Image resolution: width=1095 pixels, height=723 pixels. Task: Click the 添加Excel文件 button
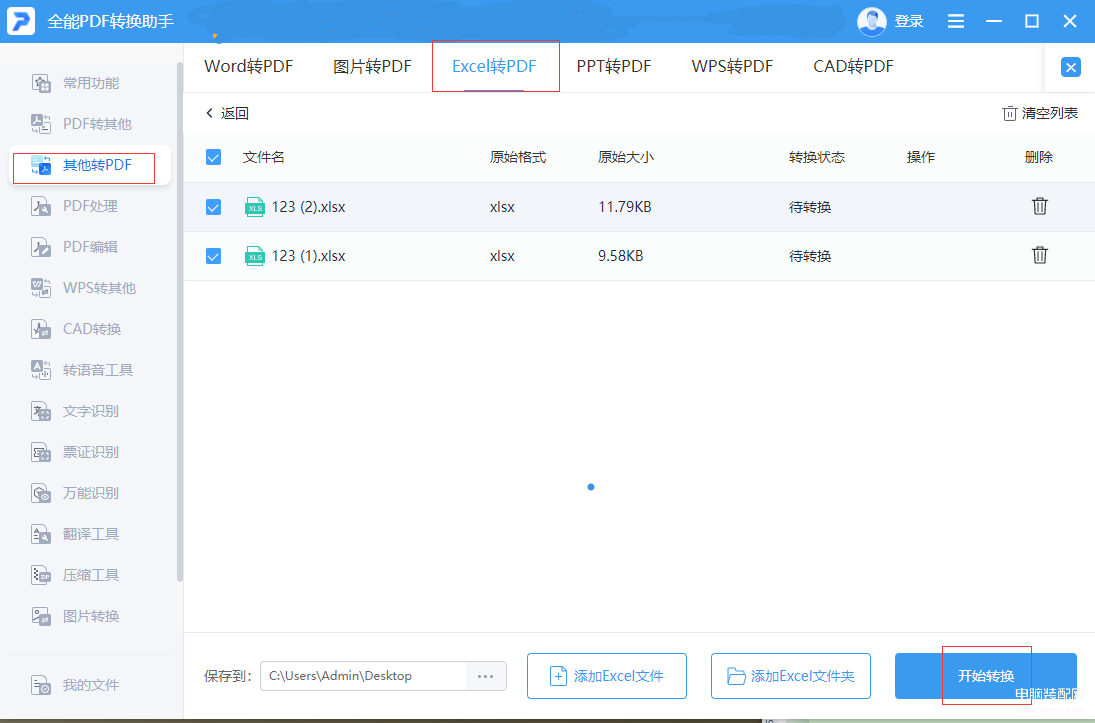click(x=607, y=676)
